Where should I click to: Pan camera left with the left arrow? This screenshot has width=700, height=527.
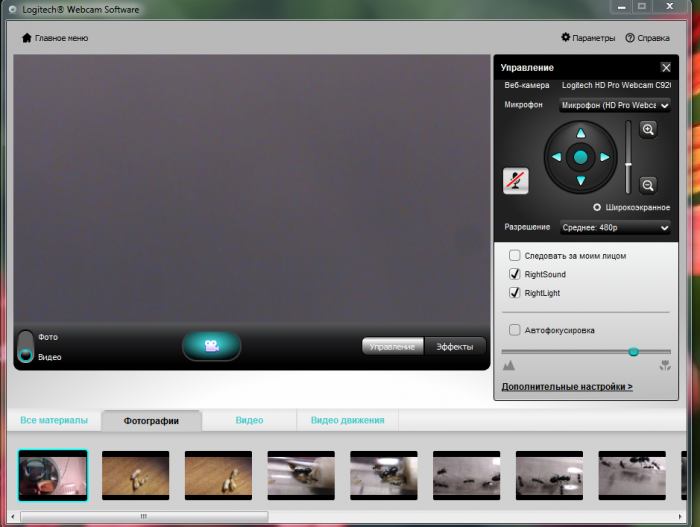coord(556,157)
